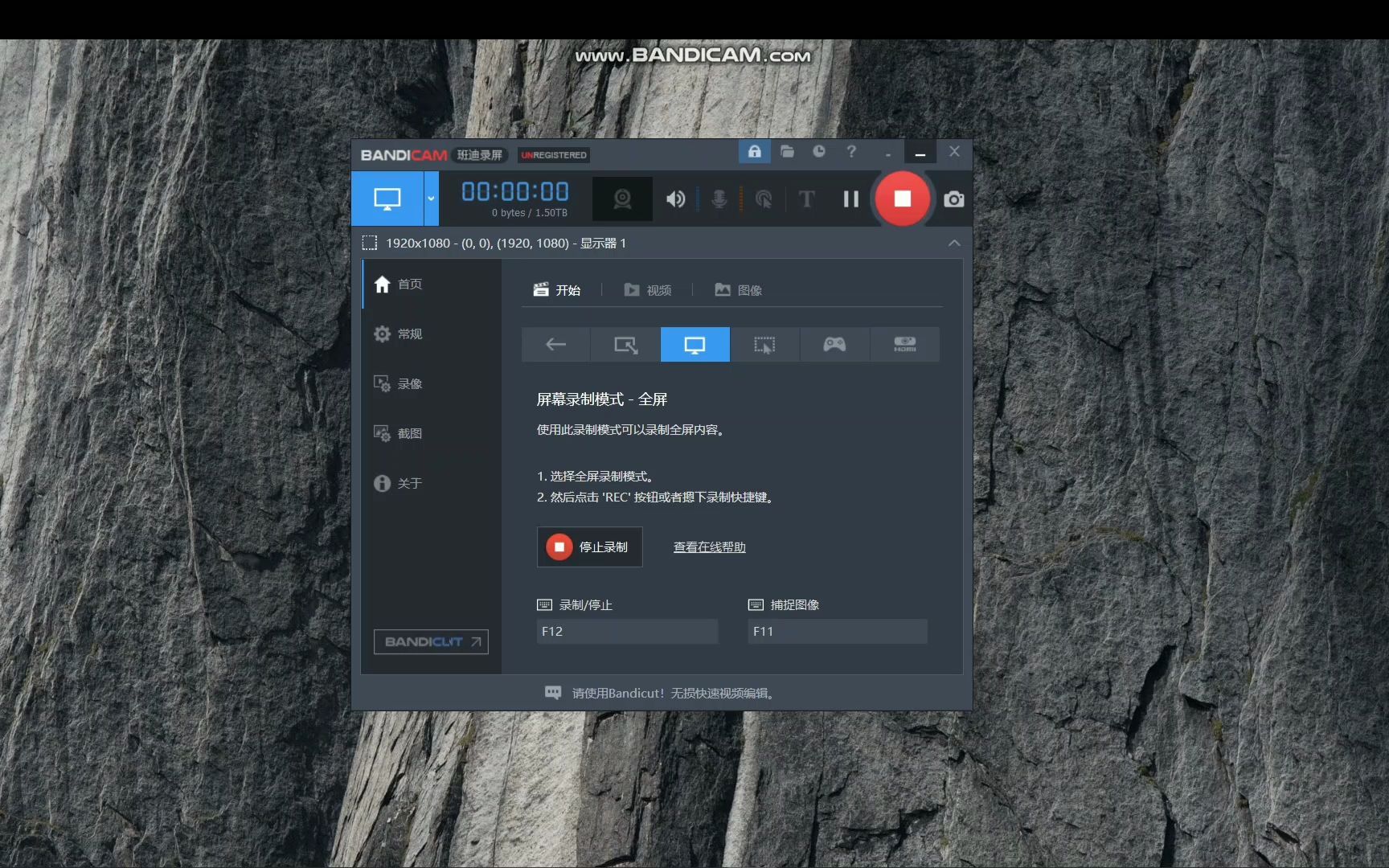Open the recording mode dropdown arrow
Viewport: 1389px width, 868px height.
pyautogui.click(x=432, y=199)
